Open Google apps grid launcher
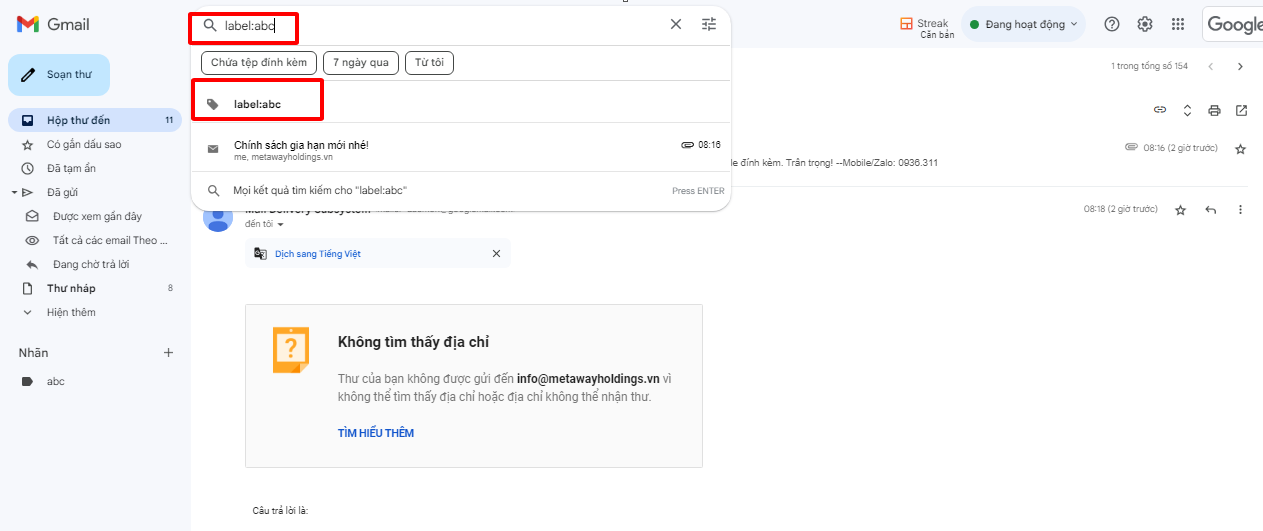This screenshot has height=531, width=1263. [x=1178, y=25]
